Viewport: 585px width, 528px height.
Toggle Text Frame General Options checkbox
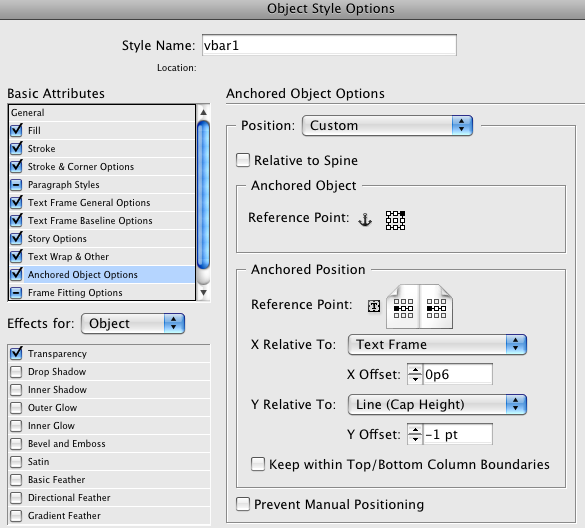[16, 202]
